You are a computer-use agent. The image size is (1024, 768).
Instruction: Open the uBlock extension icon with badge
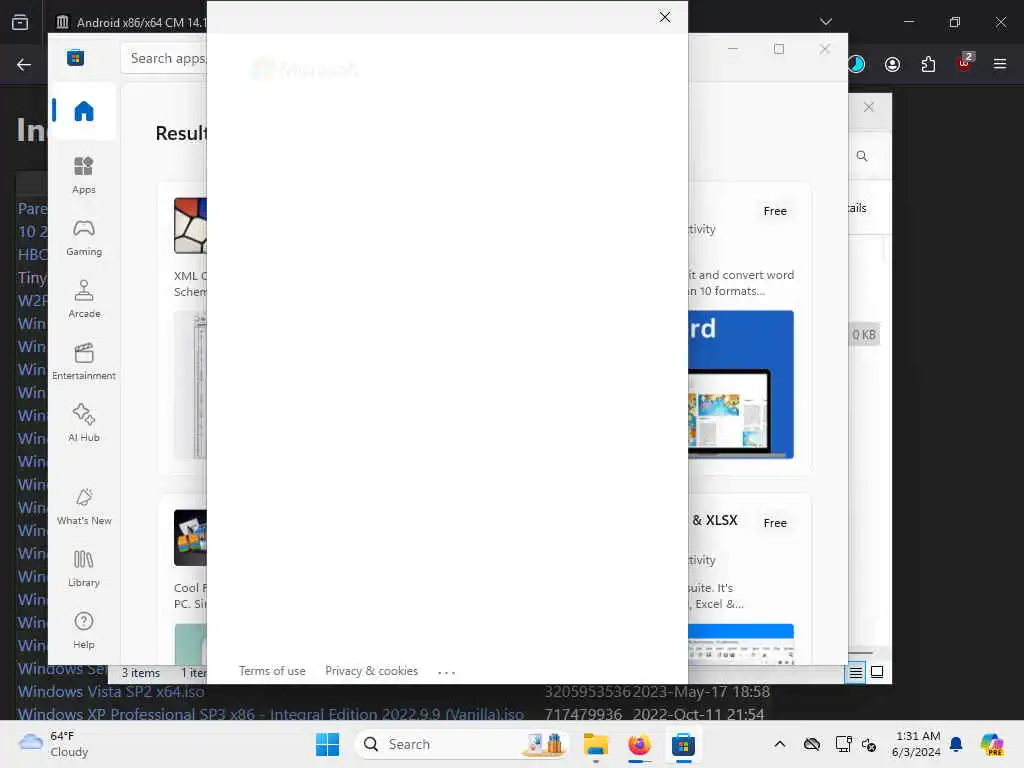point(964,63)
